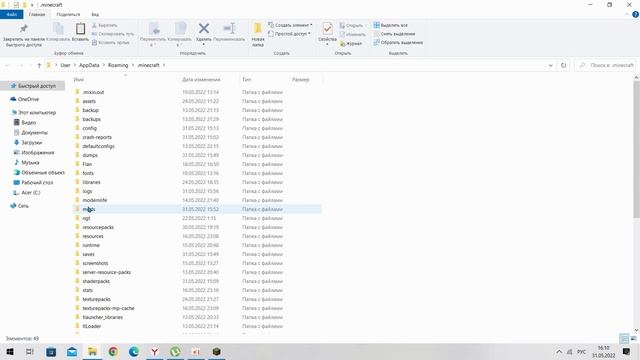
Task: Switch to the Поделиться (Share) ribbon tab
Action: point(68,14)
